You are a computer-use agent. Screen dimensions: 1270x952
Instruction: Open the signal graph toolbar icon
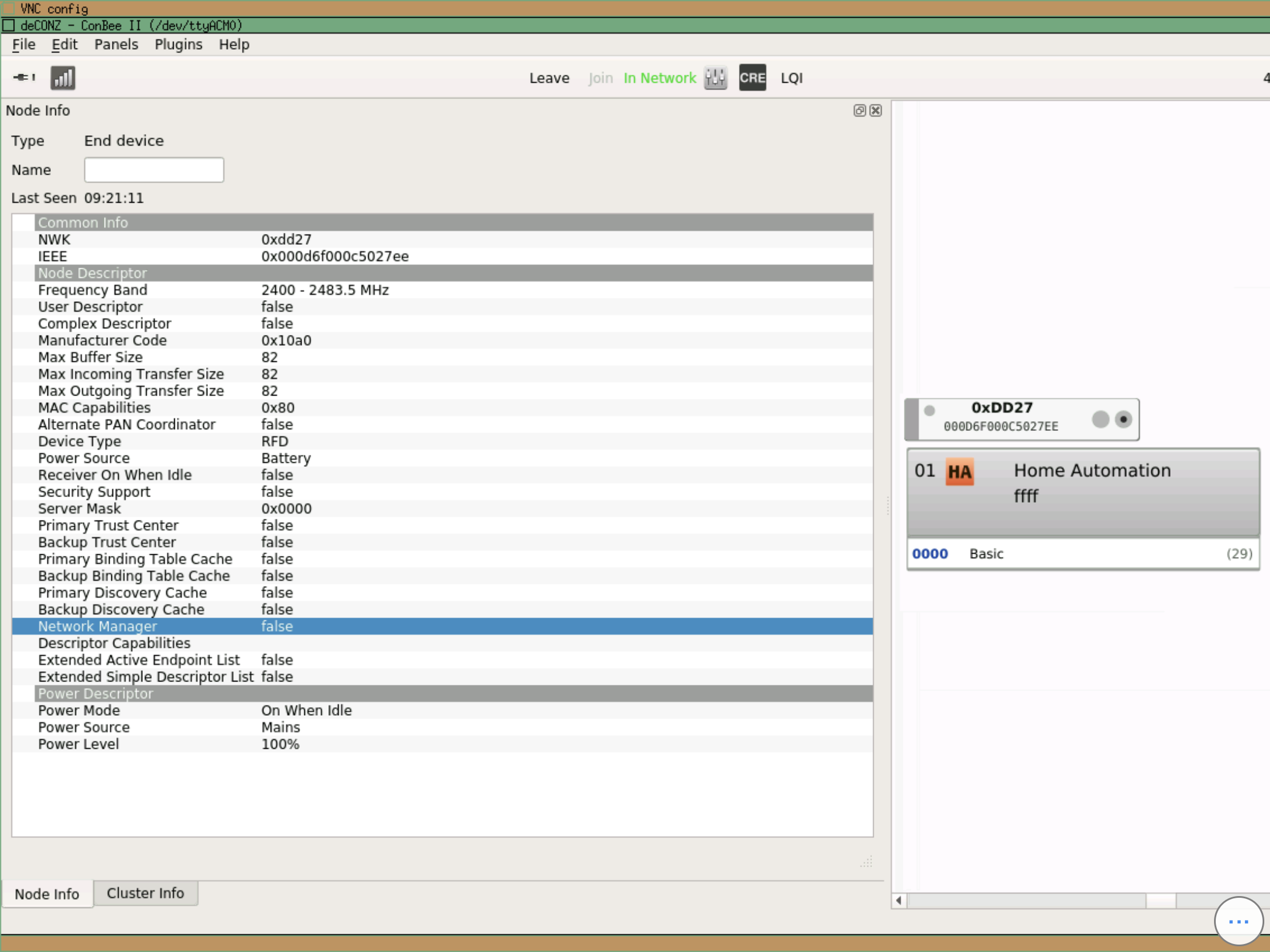point(63,77)
